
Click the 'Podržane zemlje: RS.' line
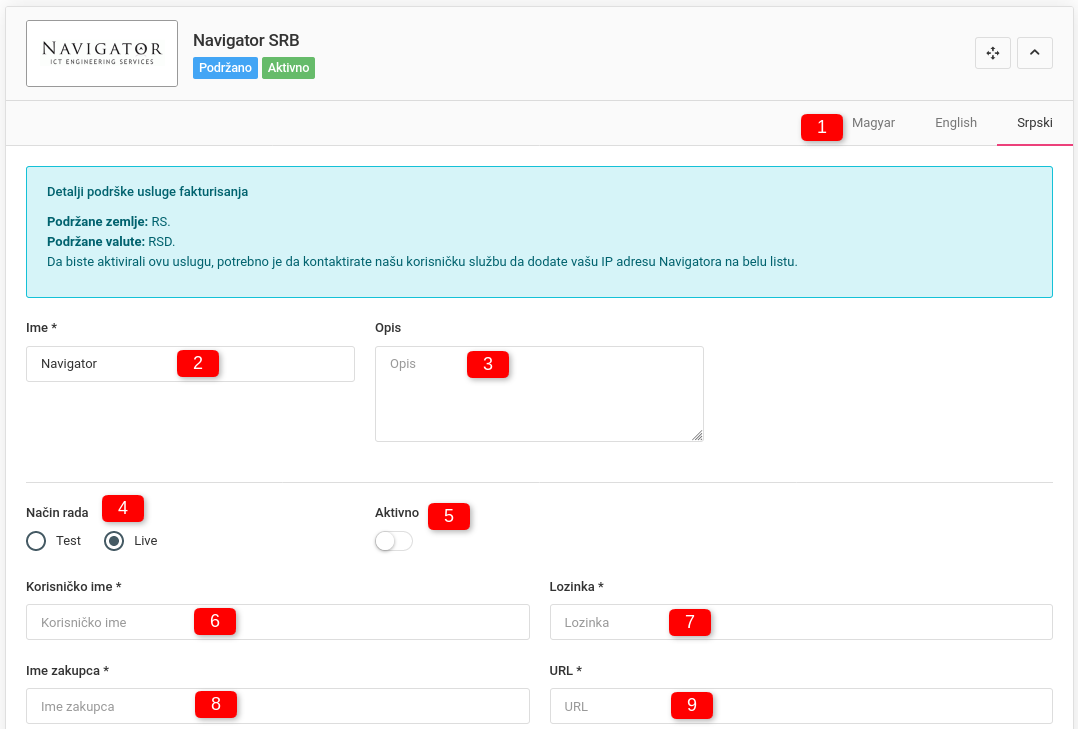point(109,221)
